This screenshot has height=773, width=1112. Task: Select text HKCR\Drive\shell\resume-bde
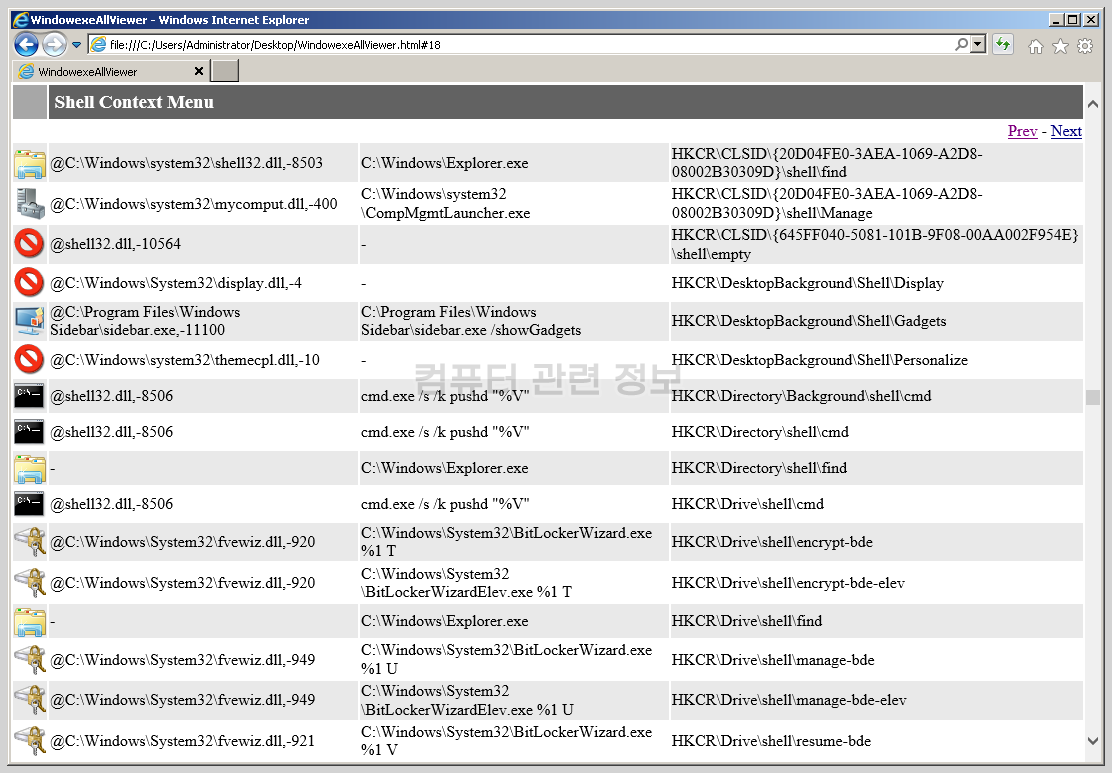tap(771, 740)
